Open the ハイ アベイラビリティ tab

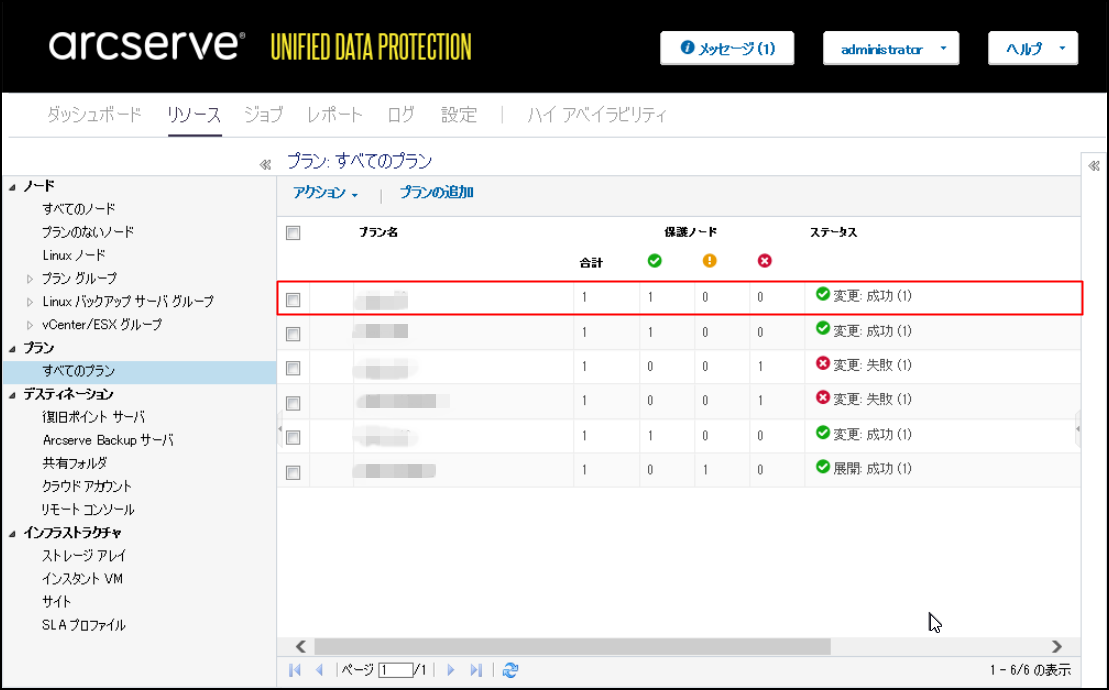(x=597, y=114)
